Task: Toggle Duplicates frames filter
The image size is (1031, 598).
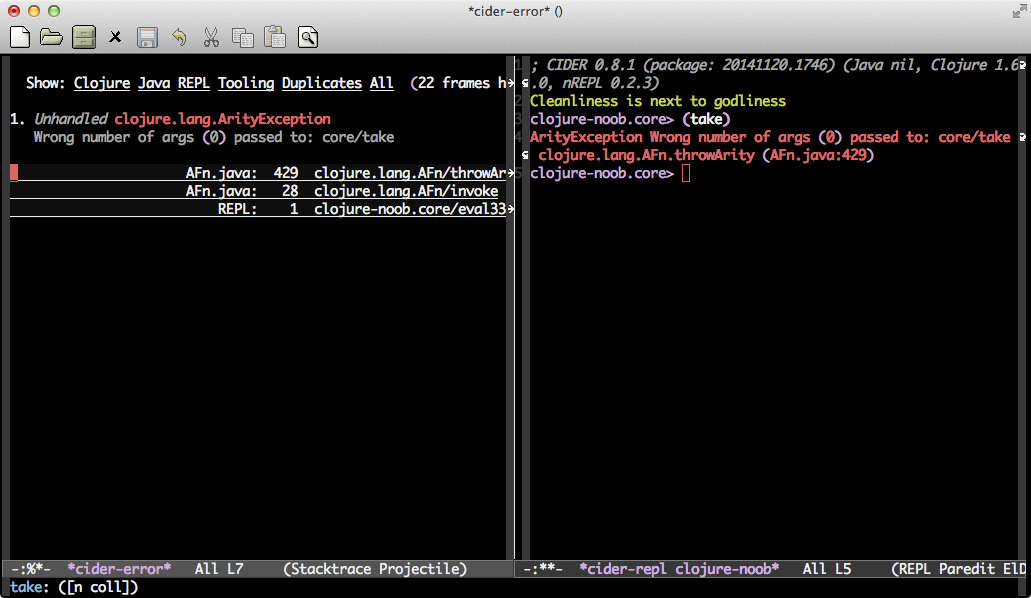Action: tap(321, 83)
